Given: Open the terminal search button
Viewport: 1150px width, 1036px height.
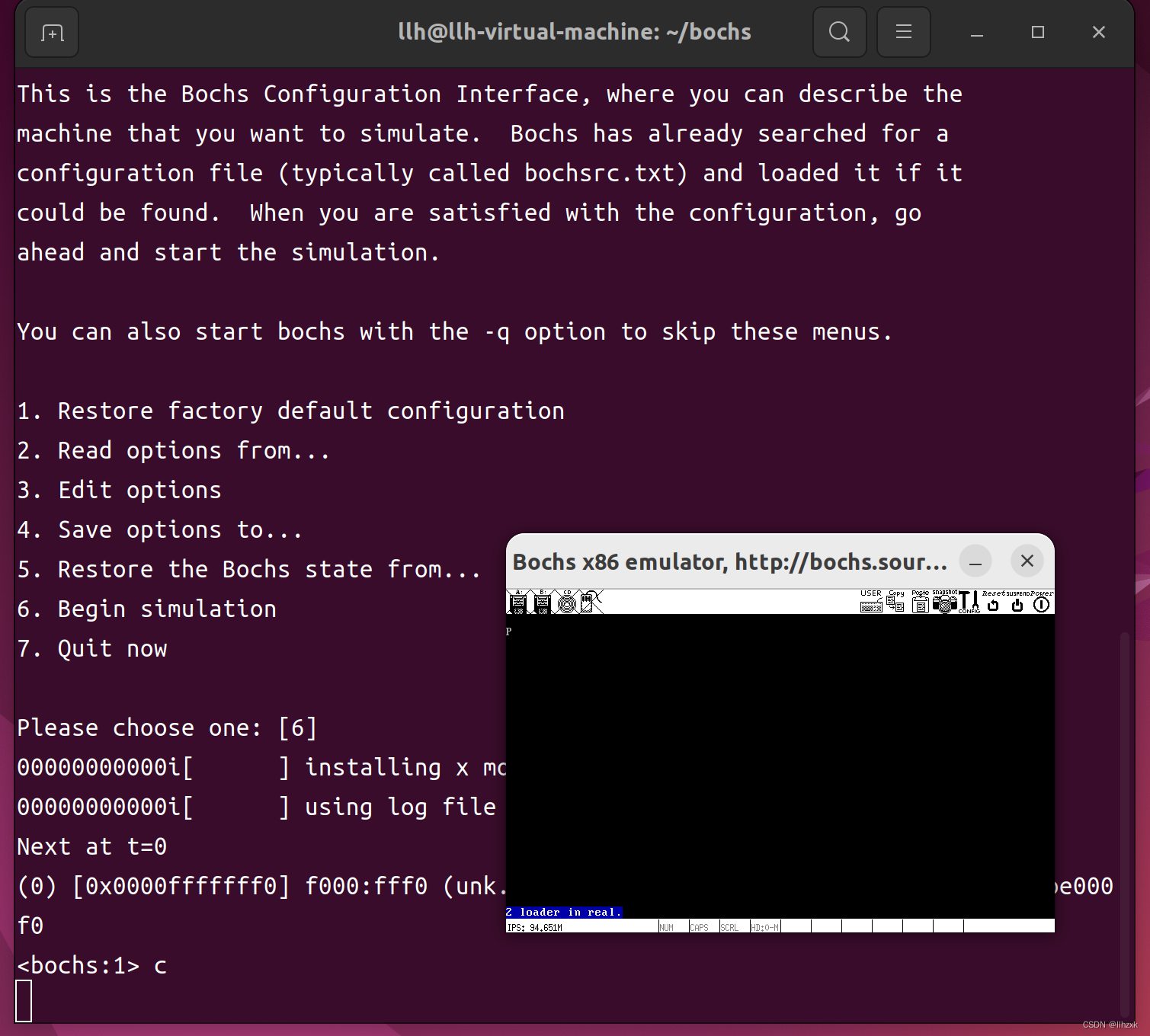Looking at the screenshot, I should coord(839,32).
